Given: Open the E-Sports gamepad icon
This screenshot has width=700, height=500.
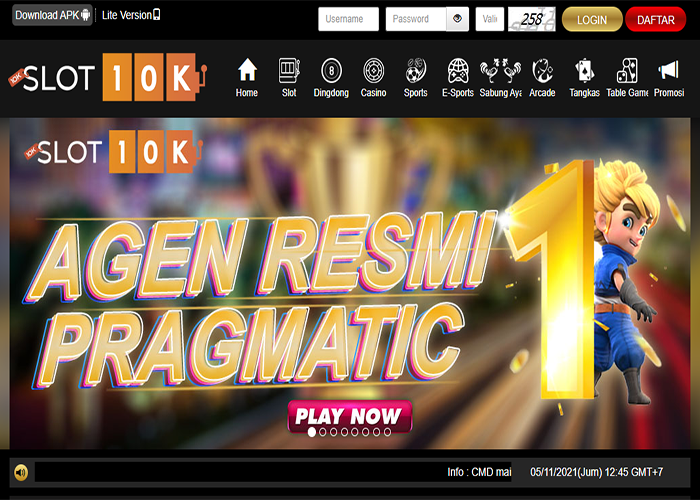Looking at the screenshot, I should point(458,71).
